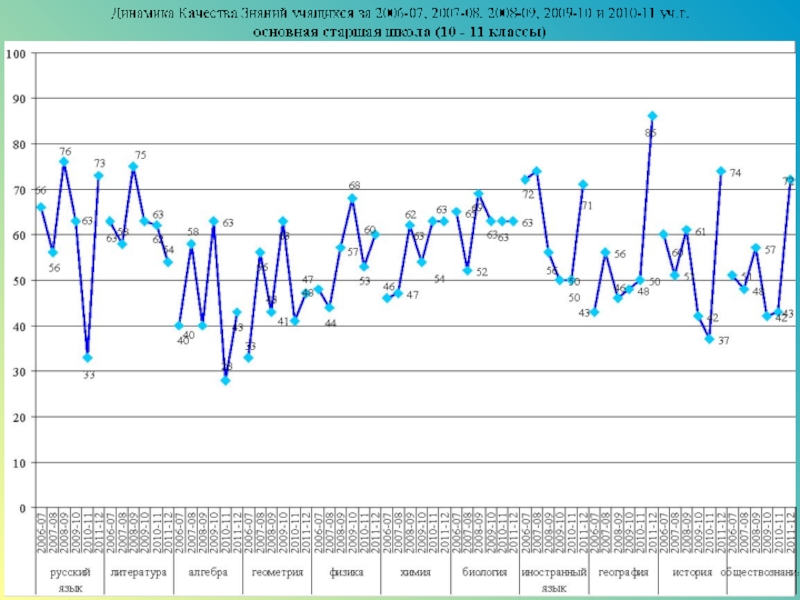
Task: Click the data label 74 in история
Action: [x=735, y=173]
